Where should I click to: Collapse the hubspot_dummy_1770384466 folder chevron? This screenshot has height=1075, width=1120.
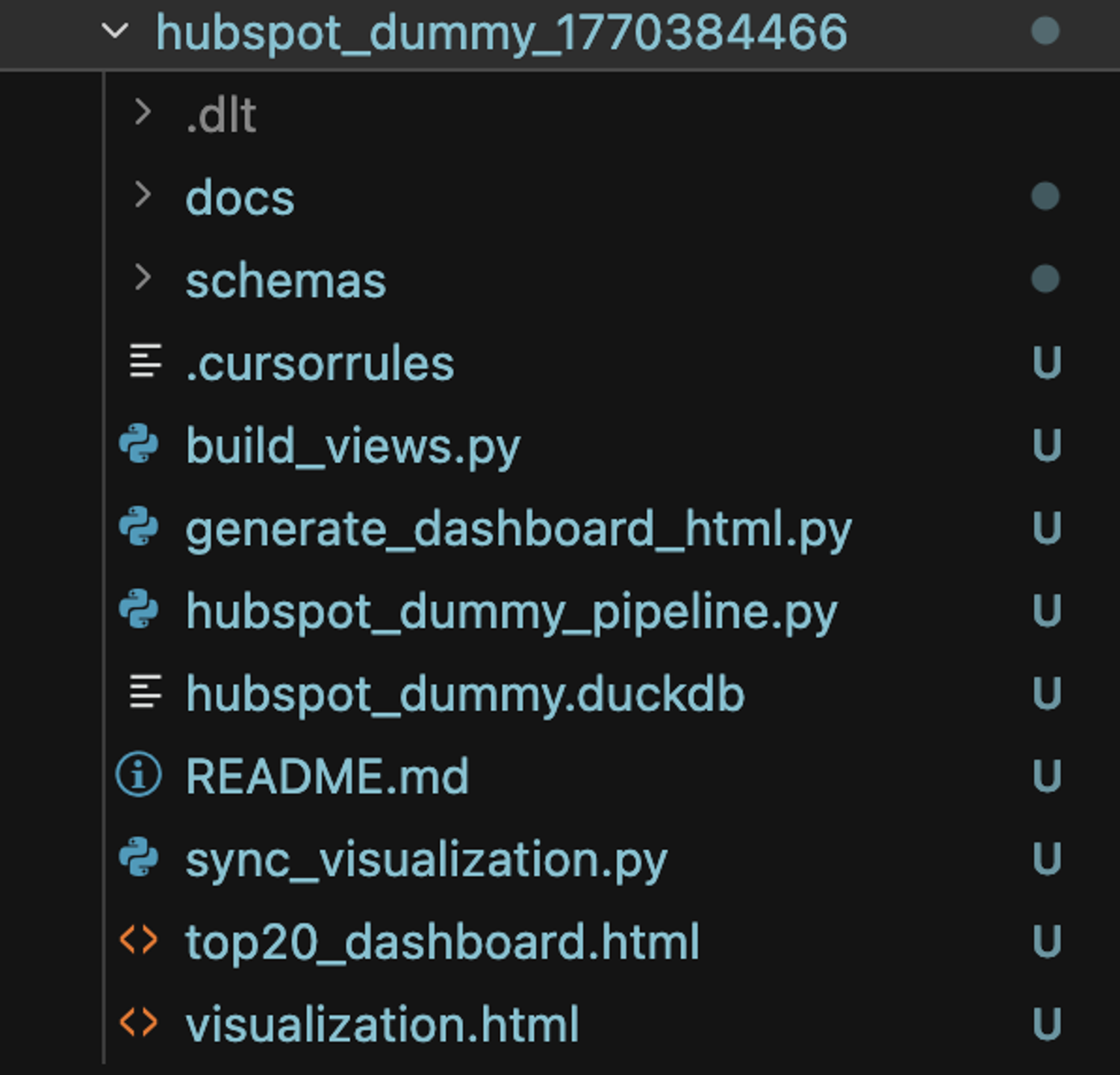(x=115, y=31)
